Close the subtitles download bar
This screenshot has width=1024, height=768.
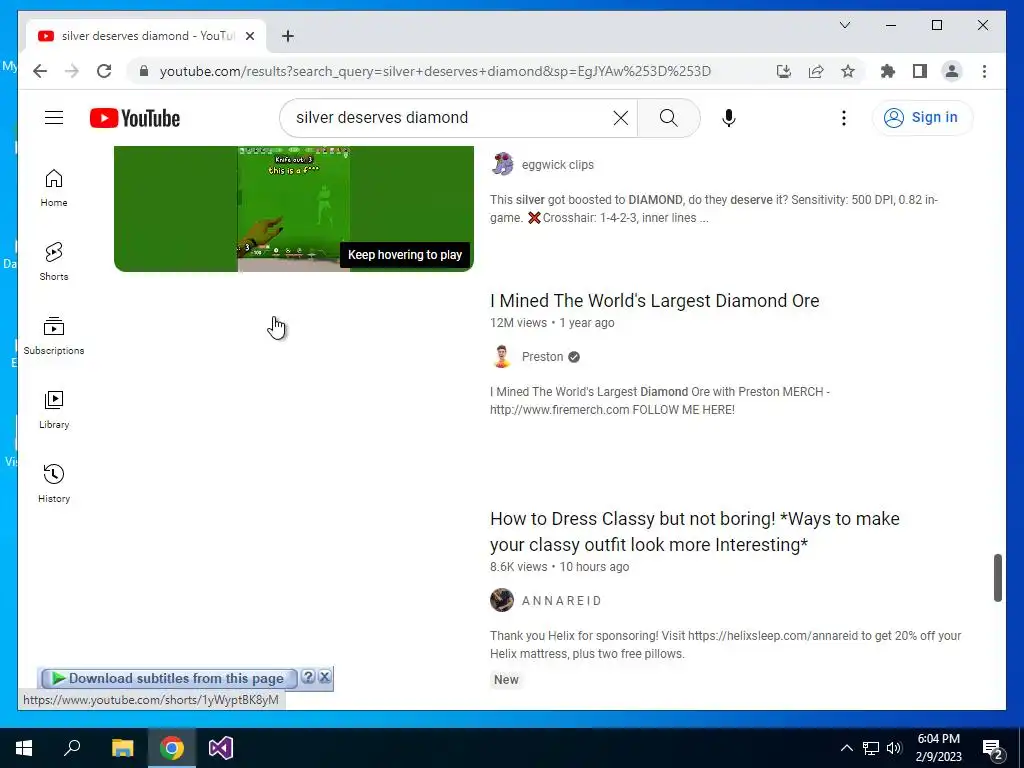pos(325,677)
